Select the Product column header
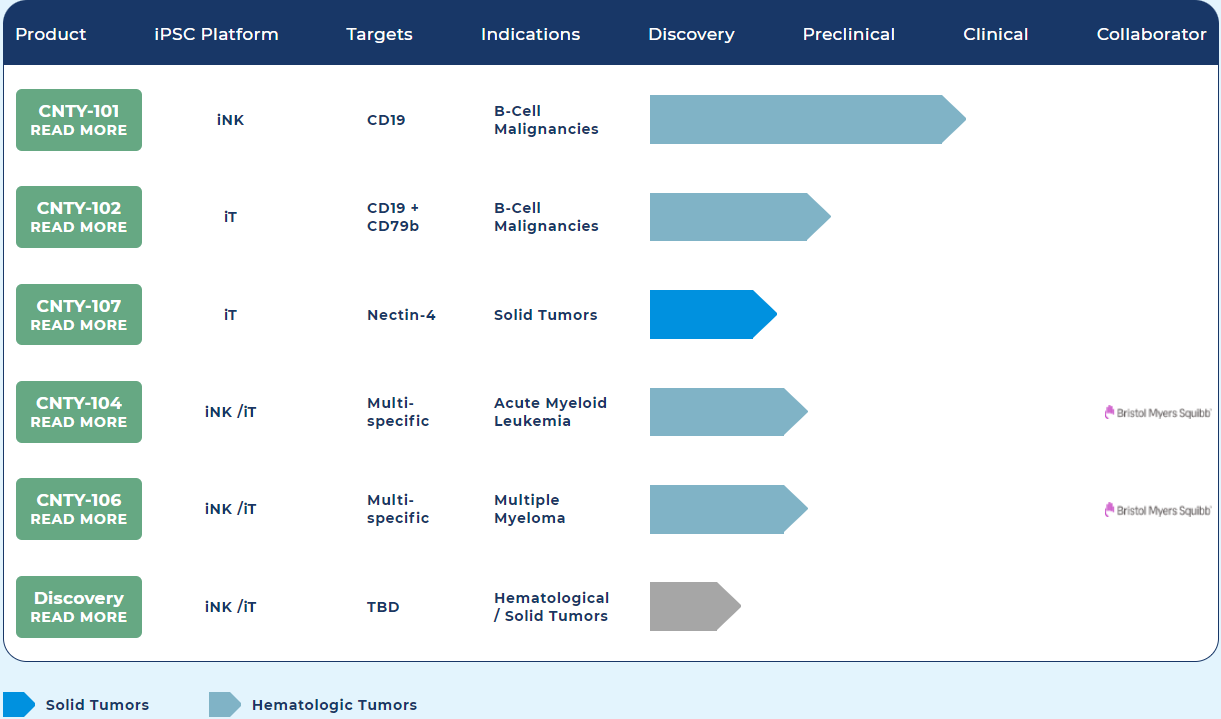 tap(51, 34)
